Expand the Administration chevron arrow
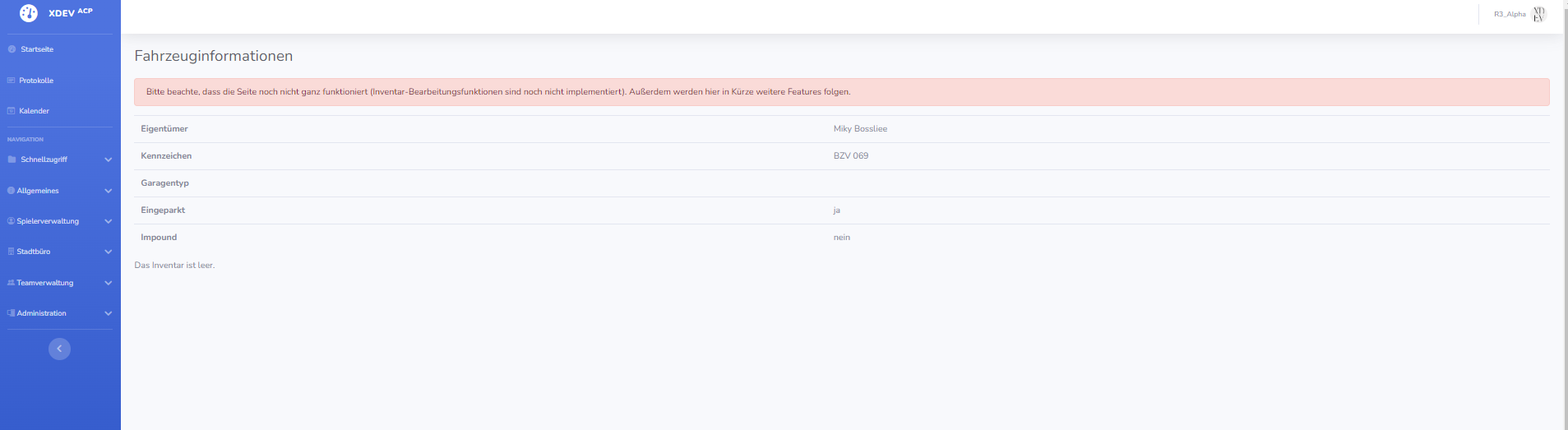 108,313
